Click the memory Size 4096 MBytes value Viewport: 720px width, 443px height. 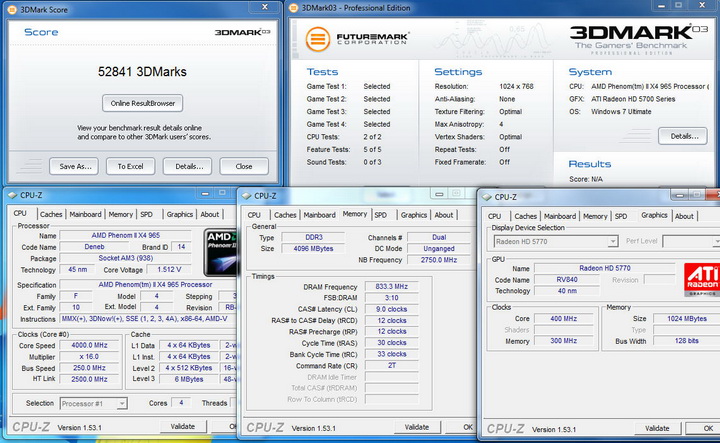tap(314, 248)
